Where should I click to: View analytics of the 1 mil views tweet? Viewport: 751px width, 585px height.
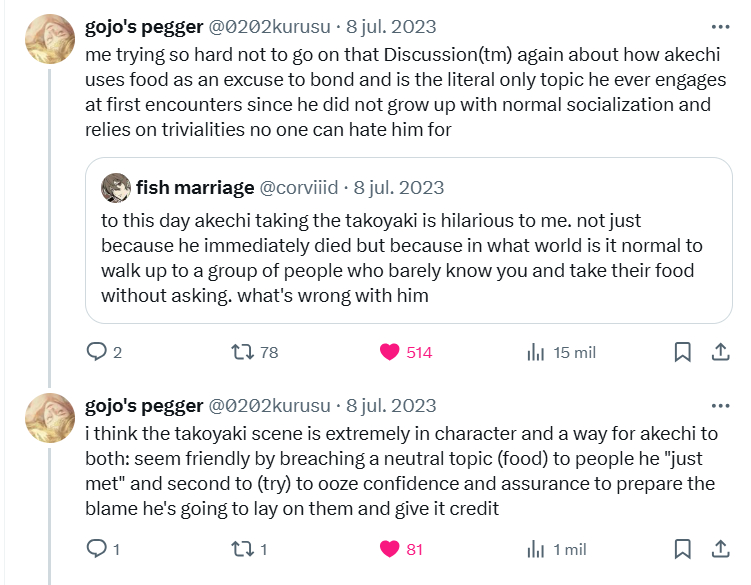click(x=536, y=549)
